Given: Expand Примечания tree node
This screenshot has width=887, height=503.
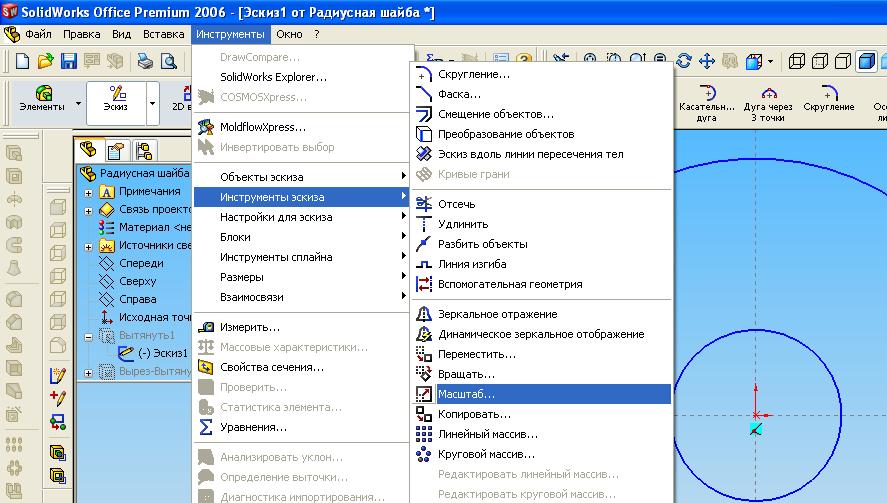Looking at the screenshot, I should pos(88,193).
